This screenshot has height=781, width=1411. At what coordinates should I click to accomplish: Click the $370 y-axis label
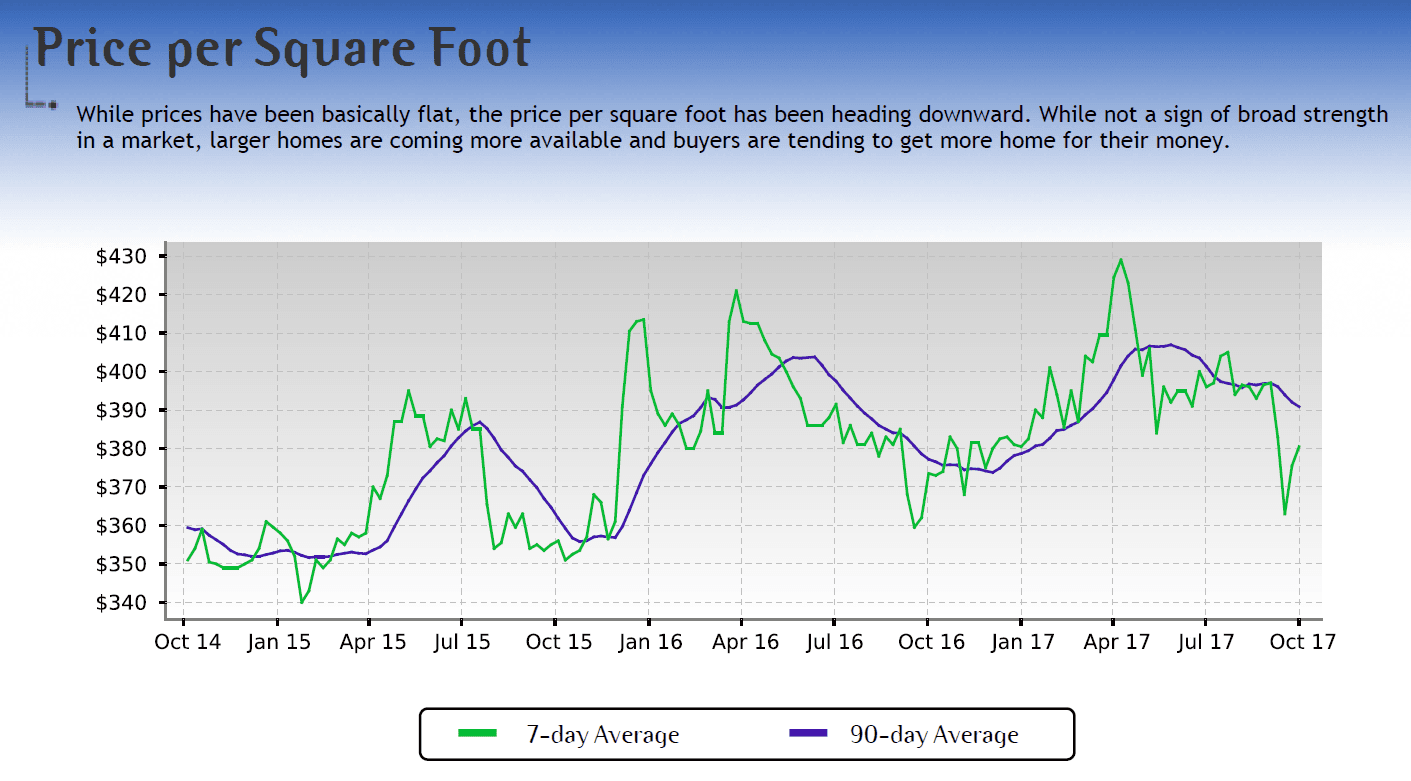tap(121, 488)
